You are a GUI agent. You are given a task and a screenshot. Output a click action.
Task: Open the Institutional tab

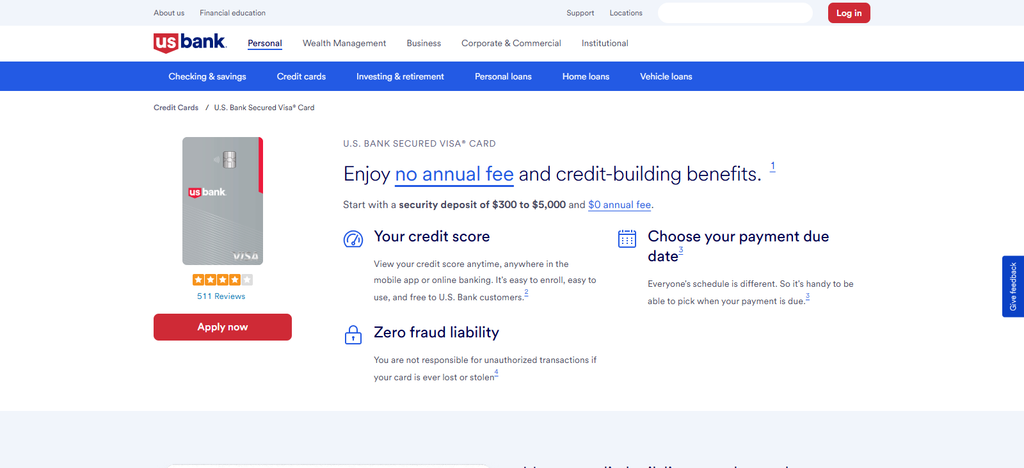(605, 43)
